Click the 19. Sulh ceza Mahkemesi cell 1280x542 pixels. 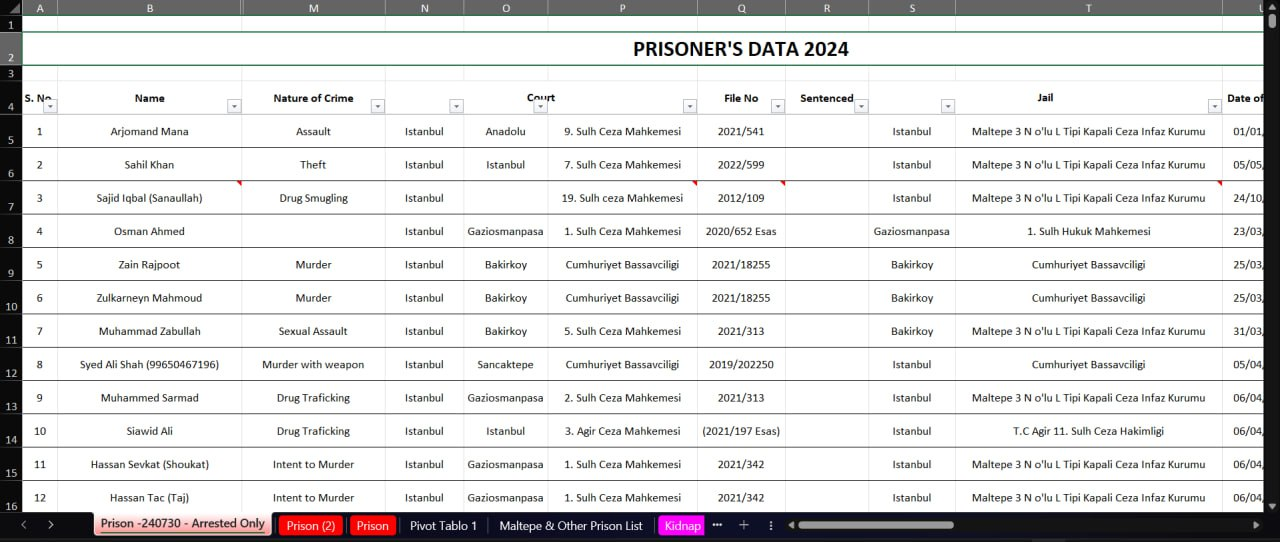coord(623,198)
